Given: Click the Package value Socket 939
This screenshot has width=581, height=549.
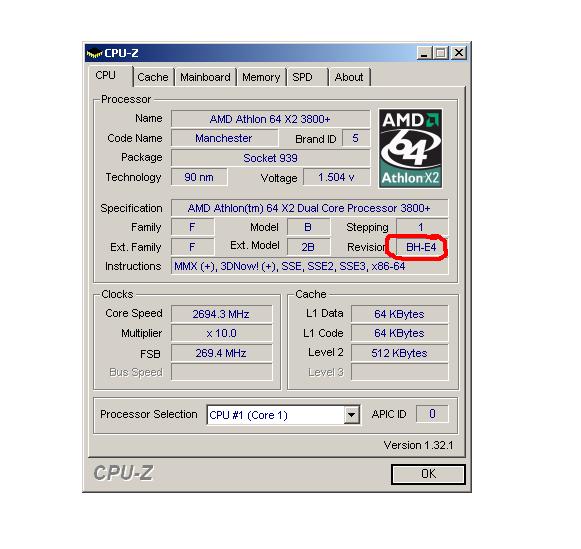Looking at the screenshot, I should pyautogui.click(x=270, y=158).
